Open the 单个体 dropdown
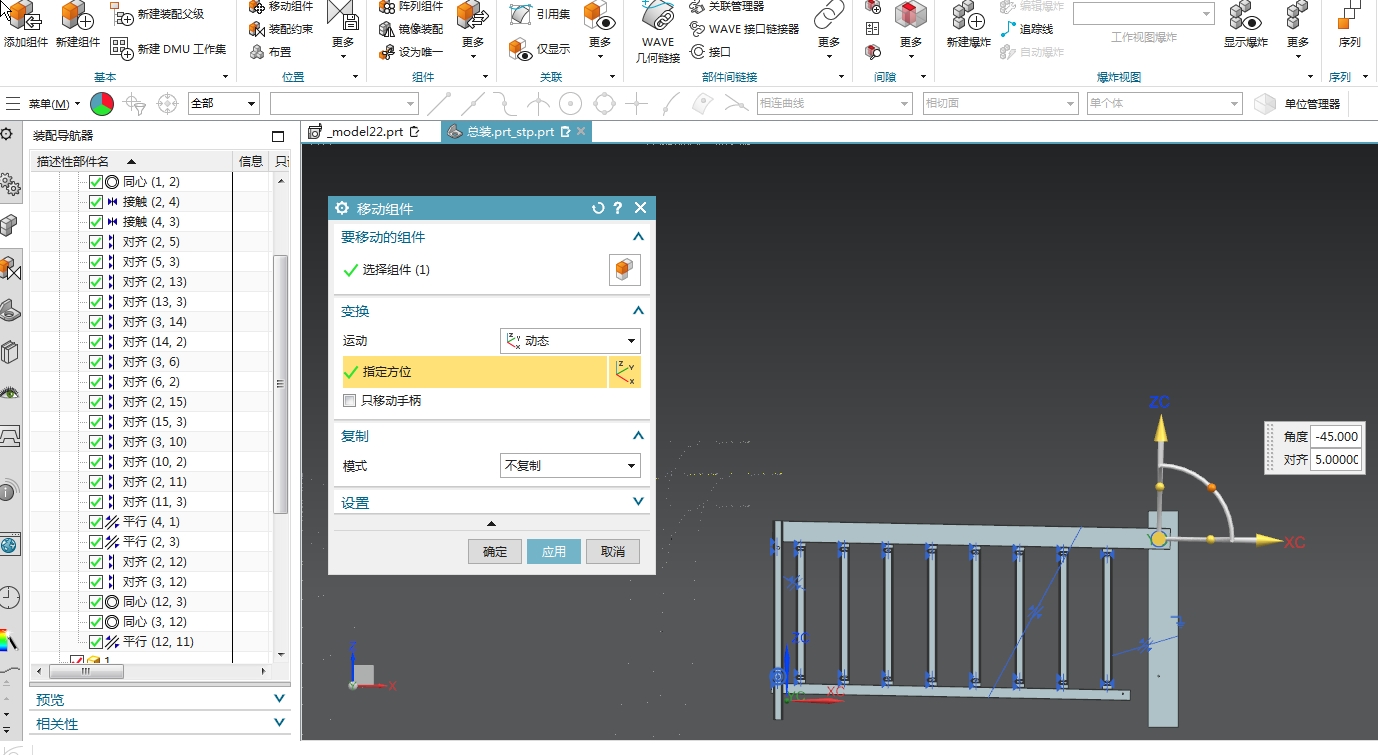1378x755 pixels. click(x=1165, y=103)
